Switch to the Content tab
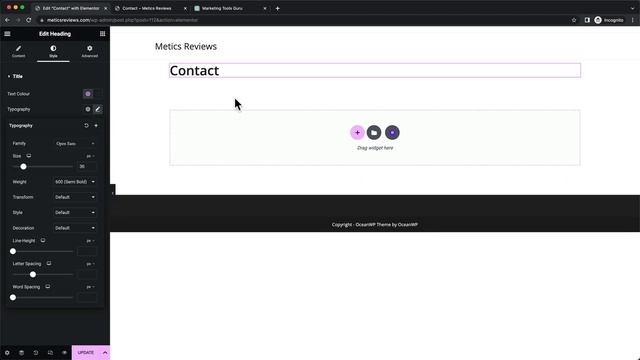The height and width of the screenshot is (360, 640). [x=18, y=51]
